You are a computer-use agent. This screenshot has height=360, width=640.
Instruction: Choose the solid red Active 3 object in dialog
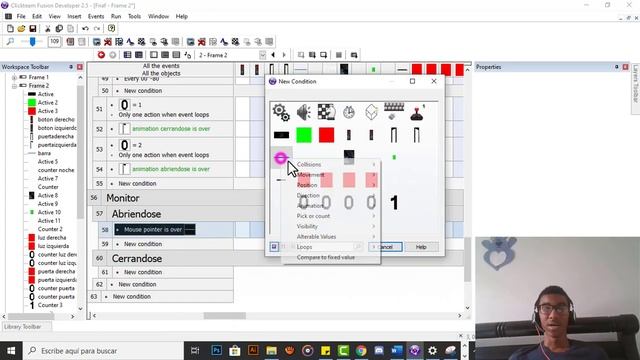coord(327,135)
